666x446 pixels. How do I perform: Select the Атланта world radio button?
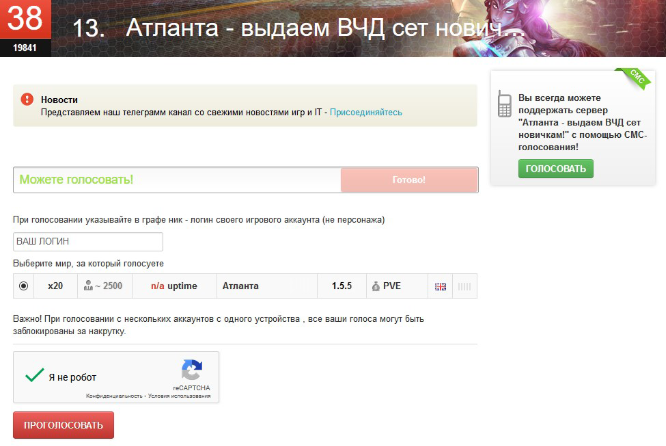click(23, 286)
